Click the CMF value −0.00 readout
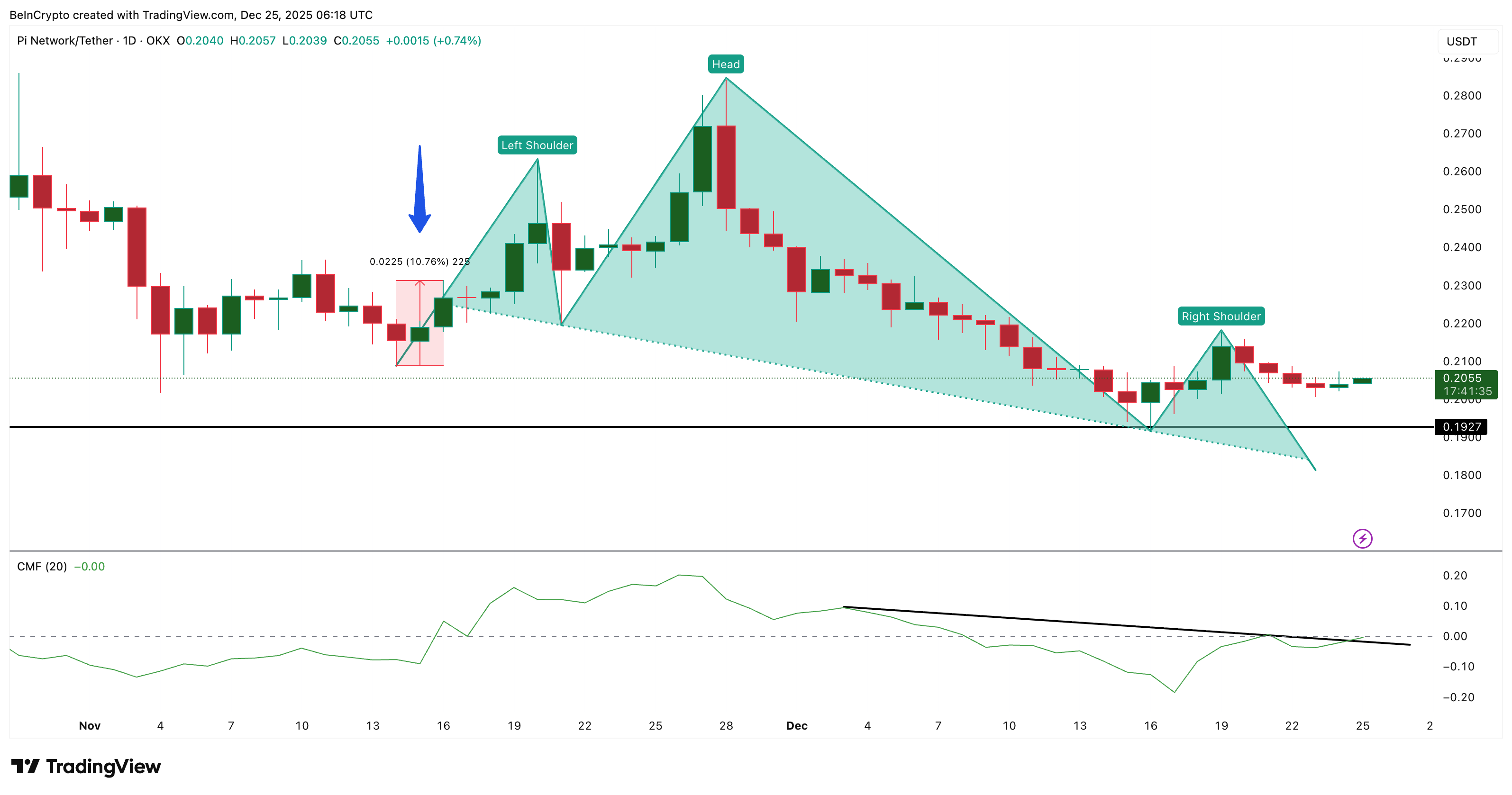The height and width of the screenshot is (795, 1512). click(x=89, y=566)
